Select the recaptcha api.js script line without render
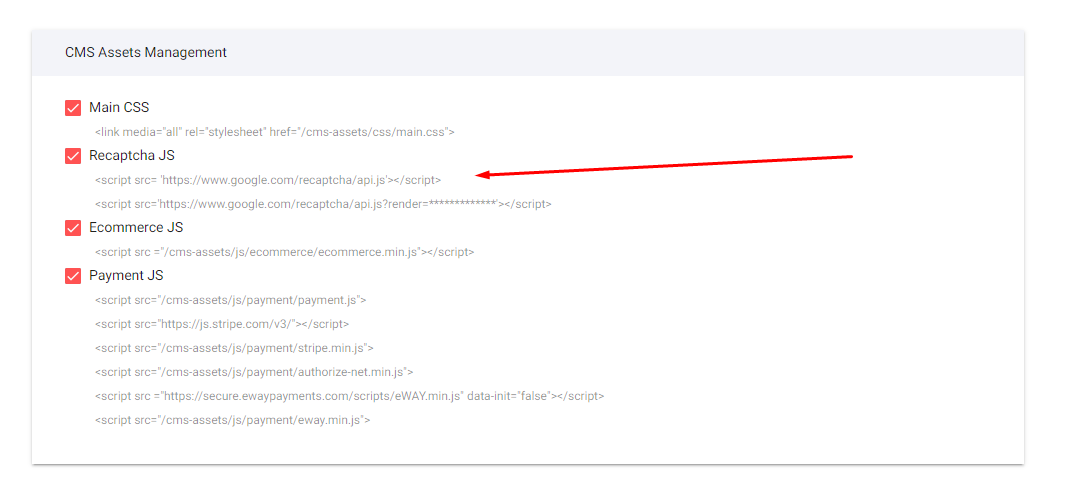 point(268,180)
